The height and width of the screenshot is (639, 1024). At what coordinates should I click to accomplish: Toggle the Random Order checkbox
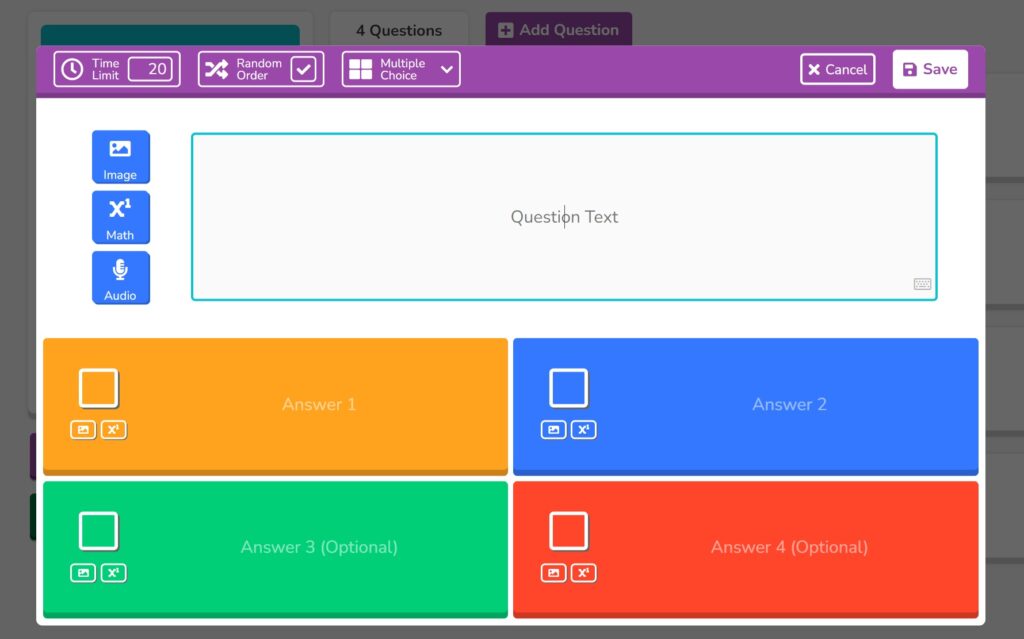point(303,69)
